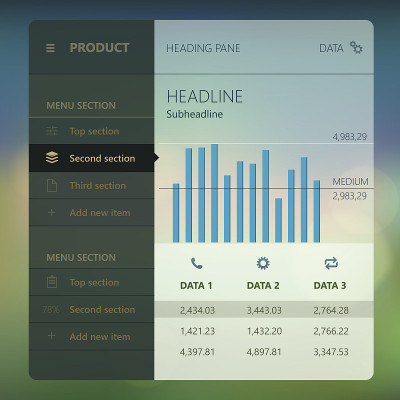
Task: Click the tallest blue chart bar
Action: click(x=214, y=193)
